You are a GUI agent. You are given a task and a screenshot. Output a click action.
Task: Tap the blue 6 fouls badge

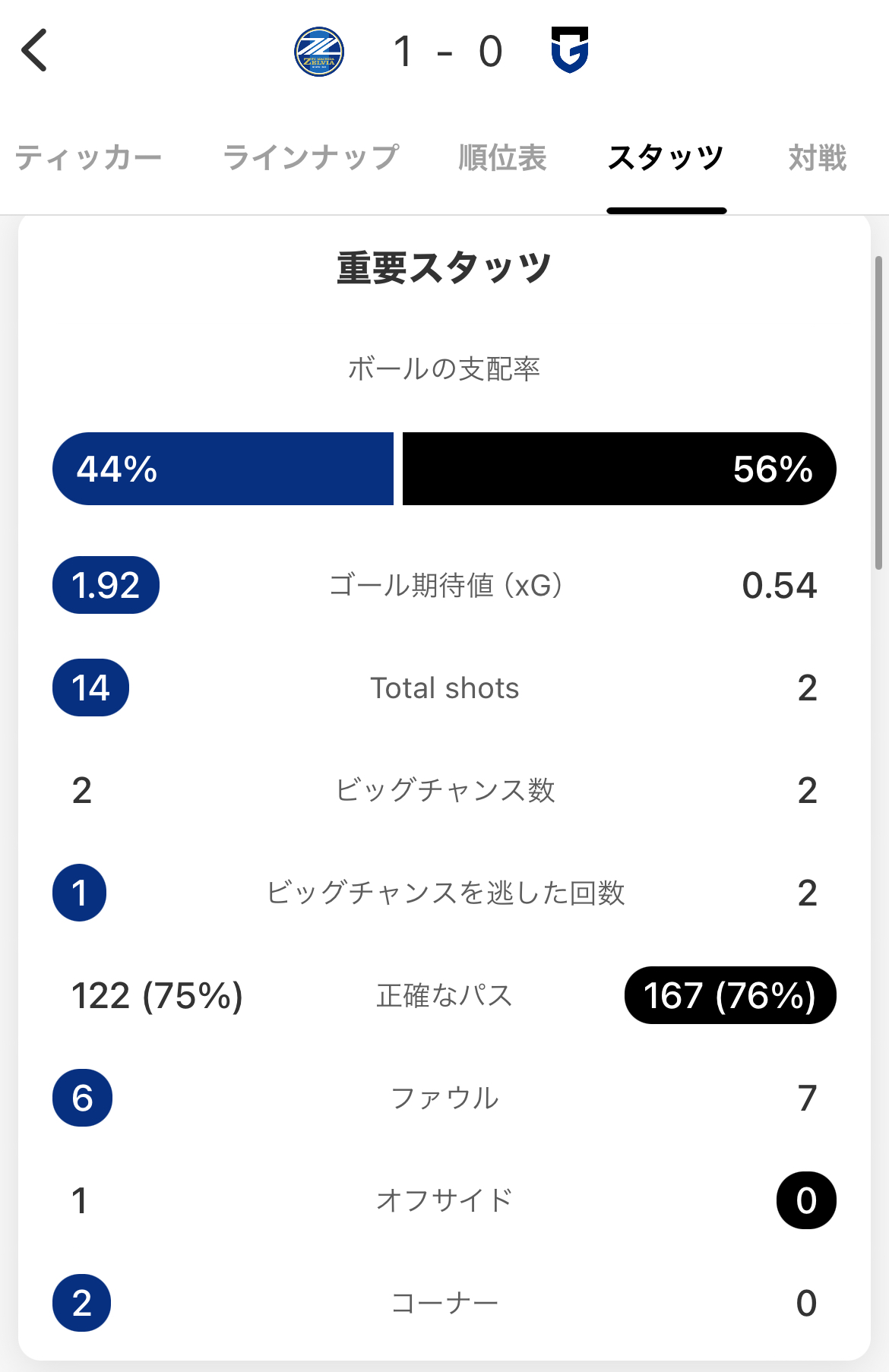(x=82, y=1098)
